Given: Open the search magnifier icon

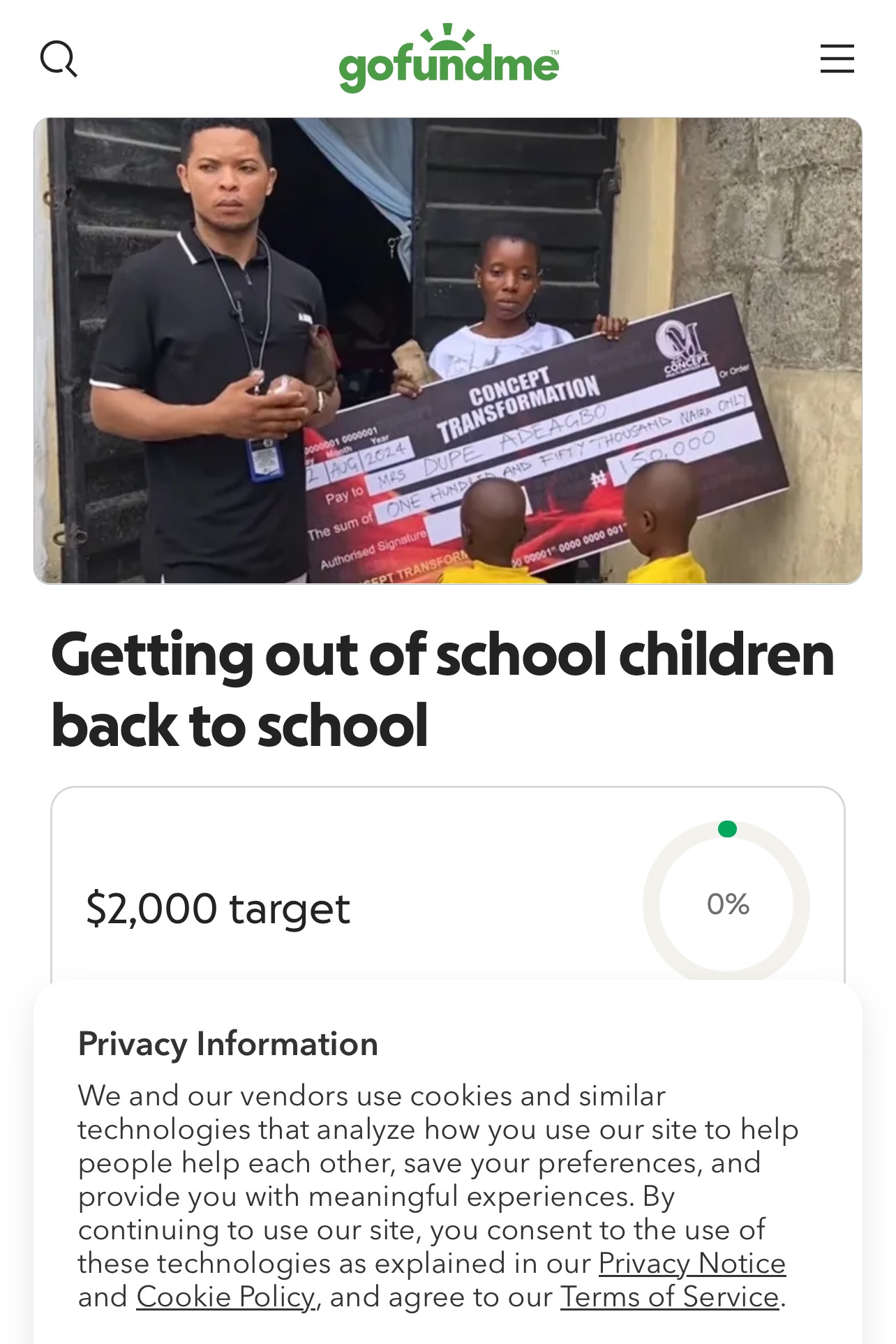Looking at the screenshot, I should 59,59.
